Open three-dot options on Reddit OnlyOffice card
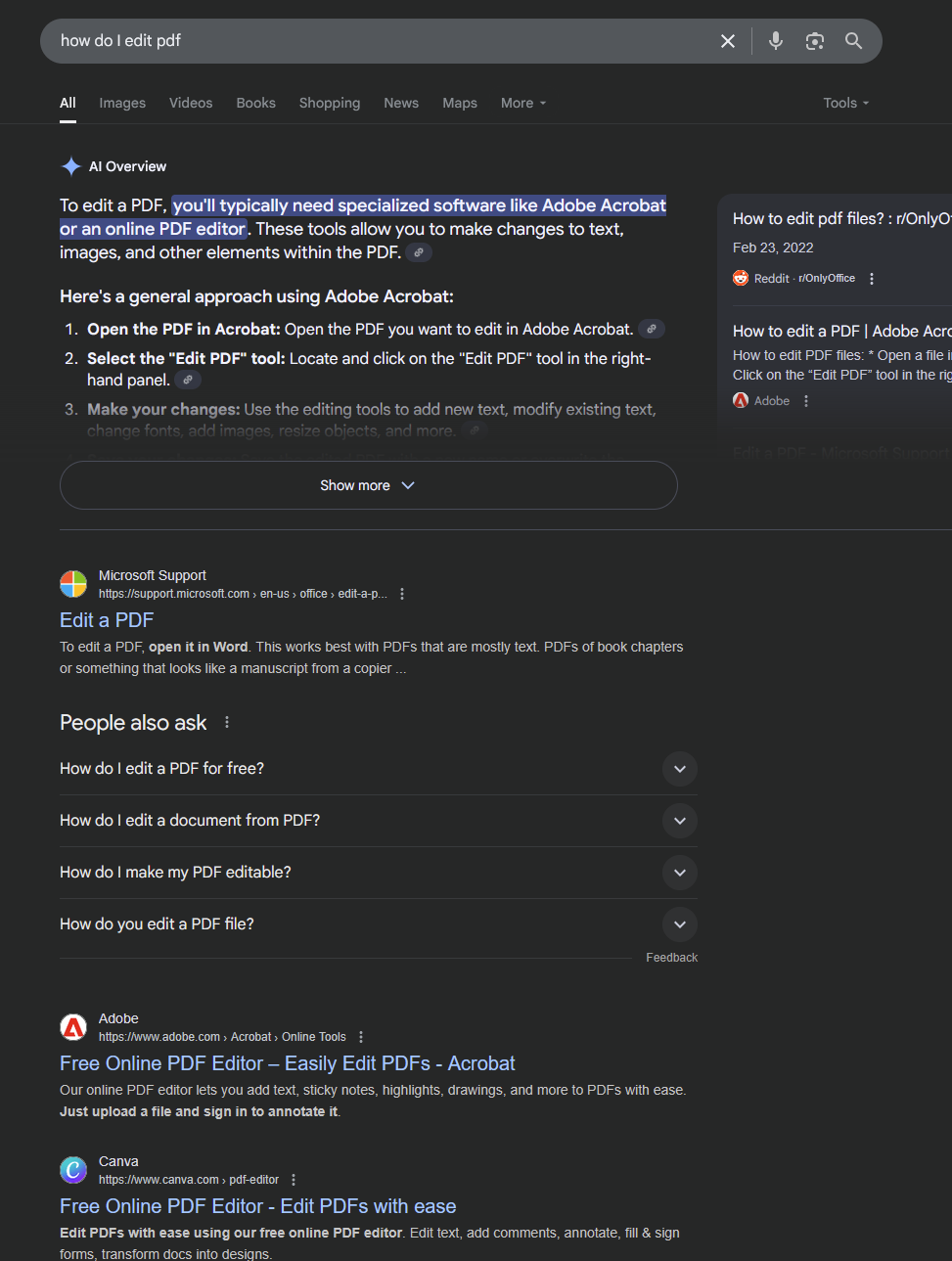 [x=872, y=279]
